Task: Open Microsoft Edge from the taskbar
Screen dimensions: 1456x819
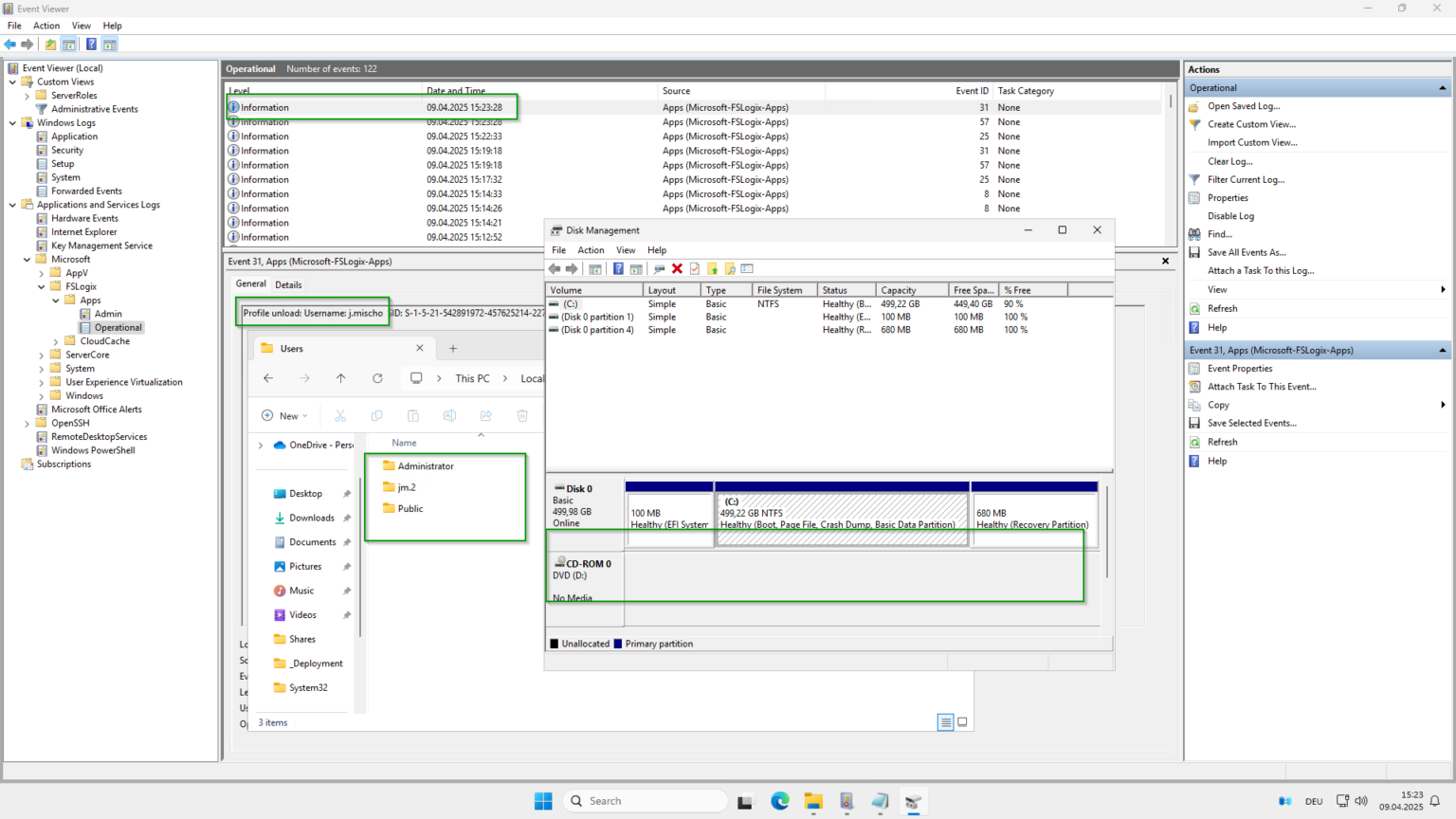Action: click(779, 801)
